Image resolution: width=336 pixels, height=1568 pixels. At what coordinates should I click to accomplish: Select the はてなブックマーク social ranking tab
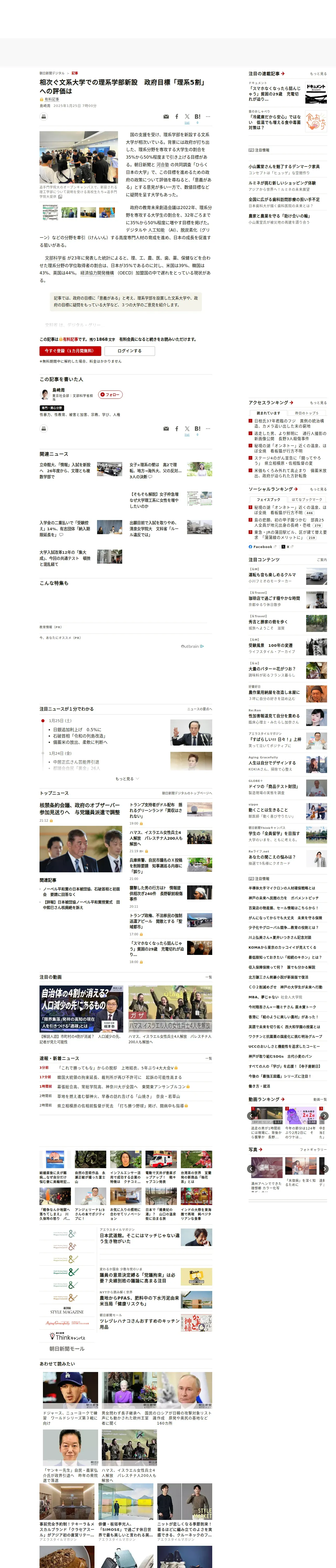(x=307, y=499)
